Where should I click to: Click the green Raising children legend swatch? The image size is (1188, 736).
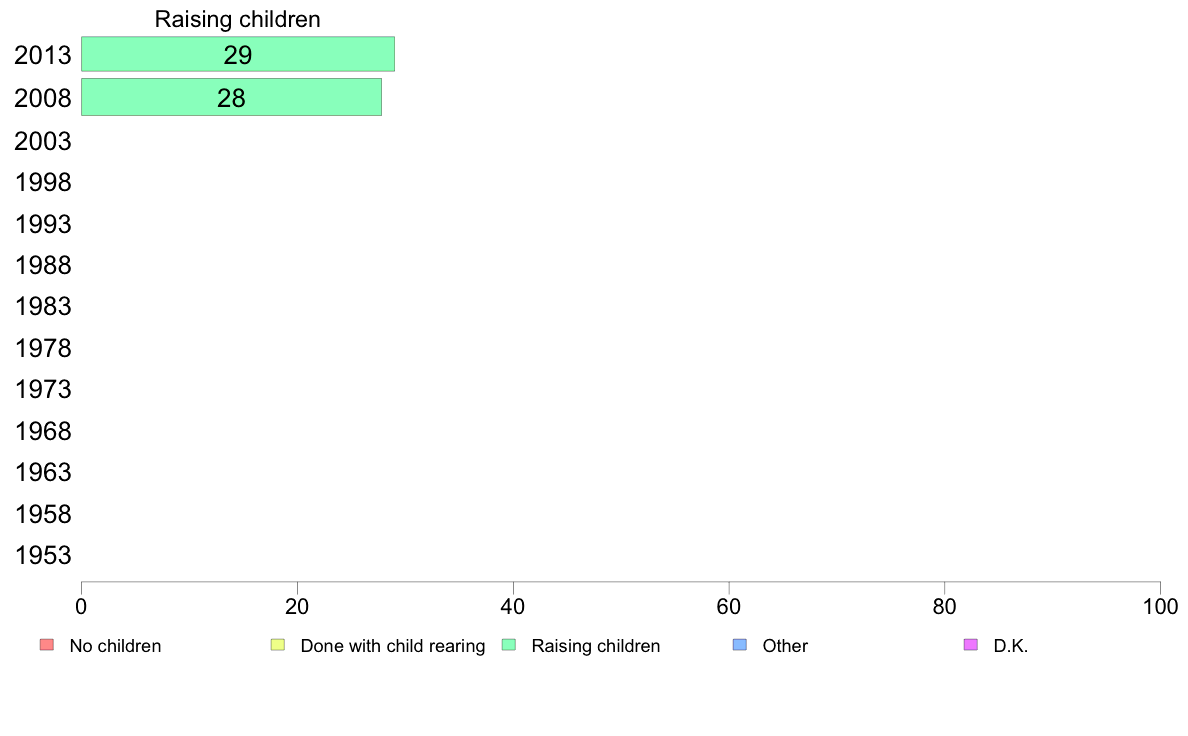pos(509,645)
